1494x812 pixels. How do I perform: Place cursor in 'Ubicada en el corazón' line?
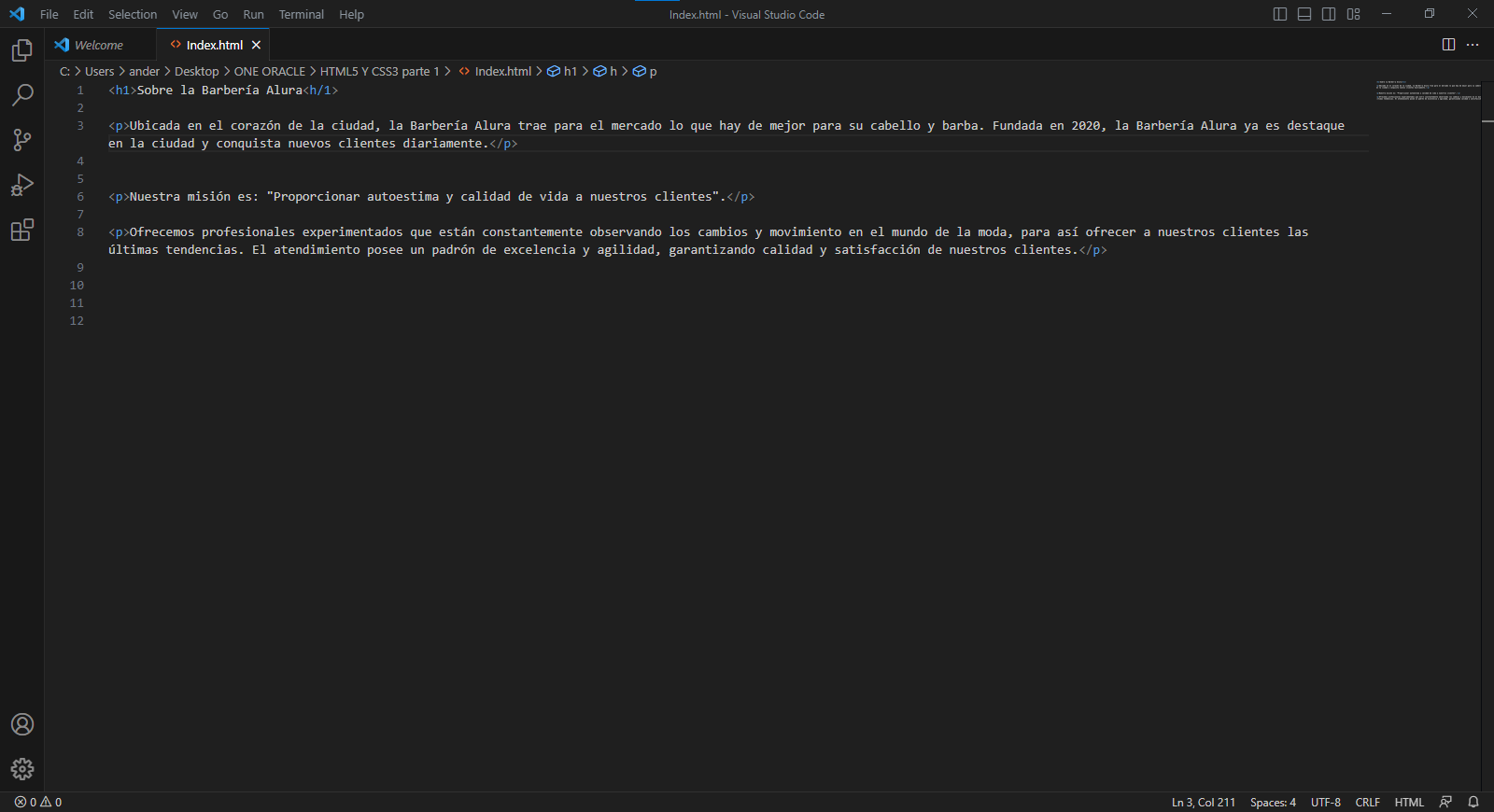(726, 126)
